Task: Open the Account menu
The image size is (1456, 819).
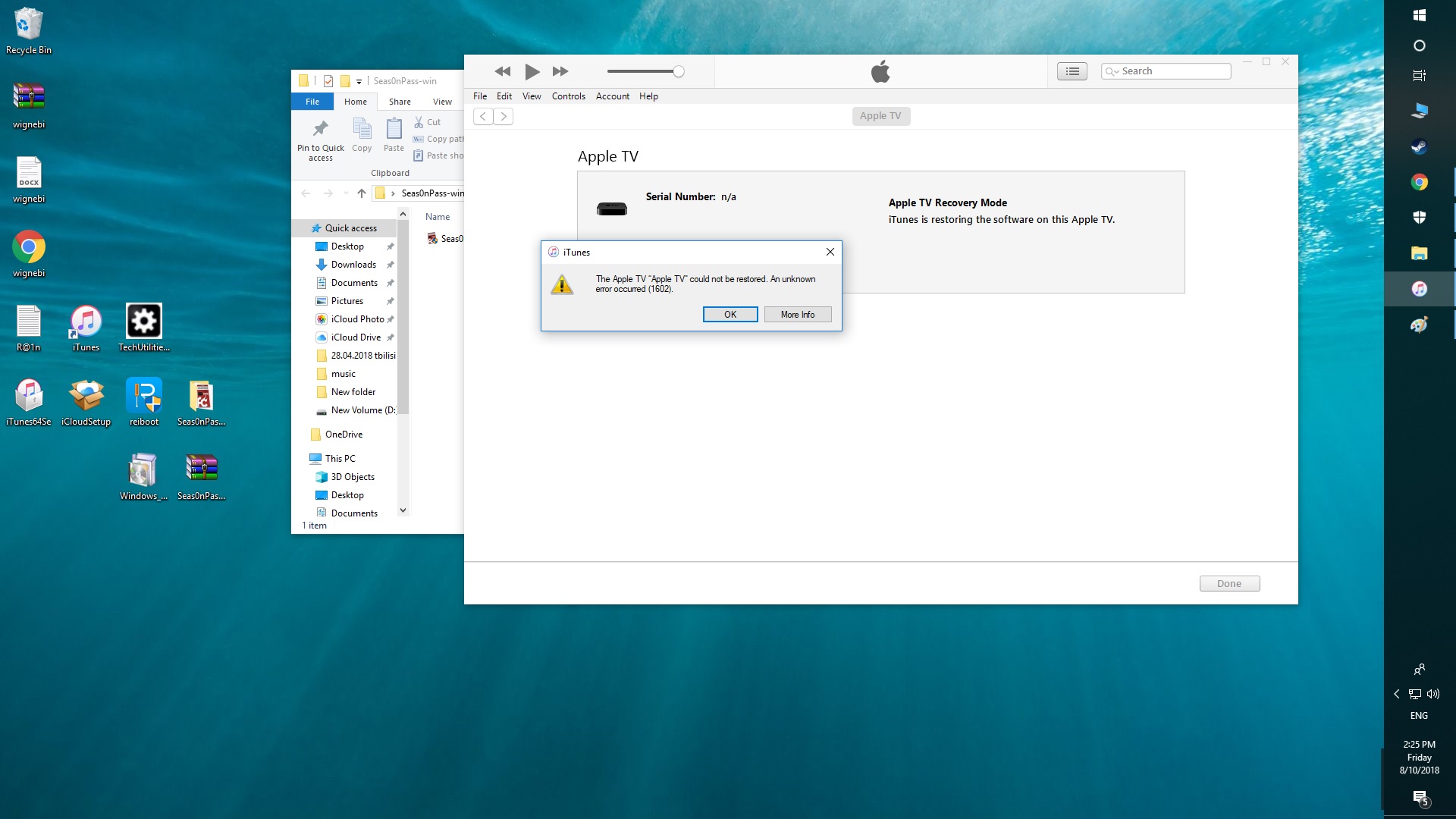Action: [612, 96]
